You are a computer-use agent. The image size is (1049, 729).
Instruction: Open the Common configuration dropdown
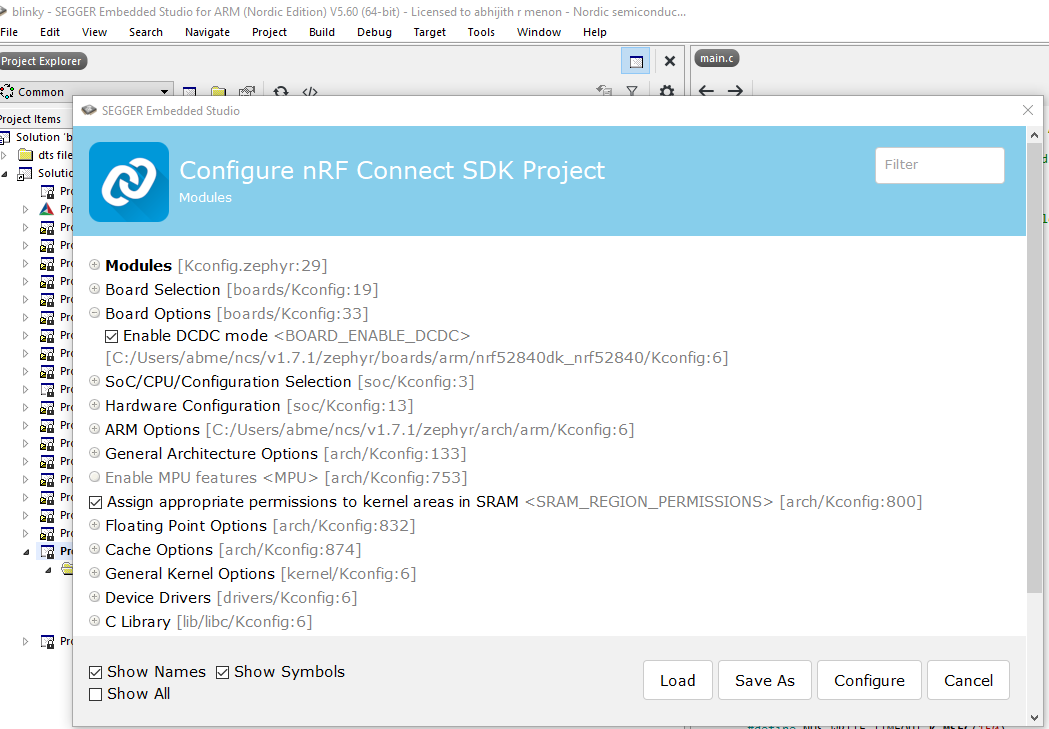(86, 92)
